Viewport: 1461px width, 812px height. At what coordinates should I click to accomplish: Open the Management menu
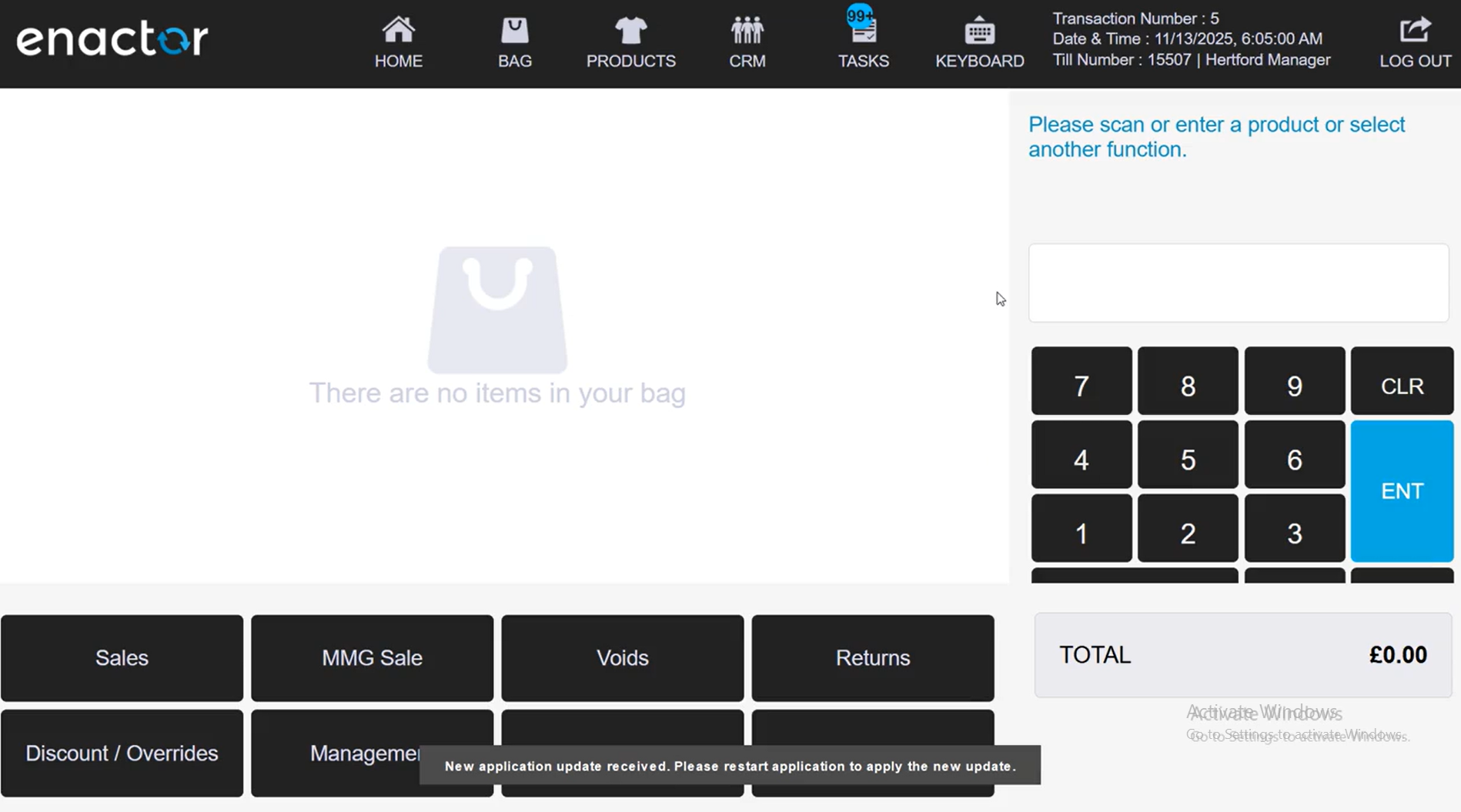[x=372, y=753]
